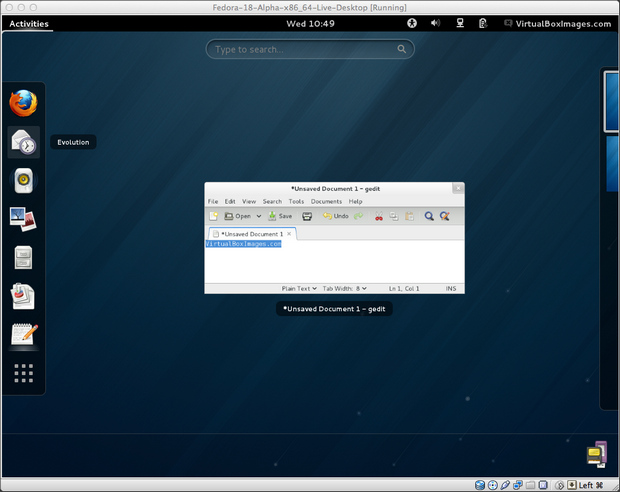Launch Firefox from the dash
Image resolution: width=620 pixels, height=492 pixels.
(23, 103)
